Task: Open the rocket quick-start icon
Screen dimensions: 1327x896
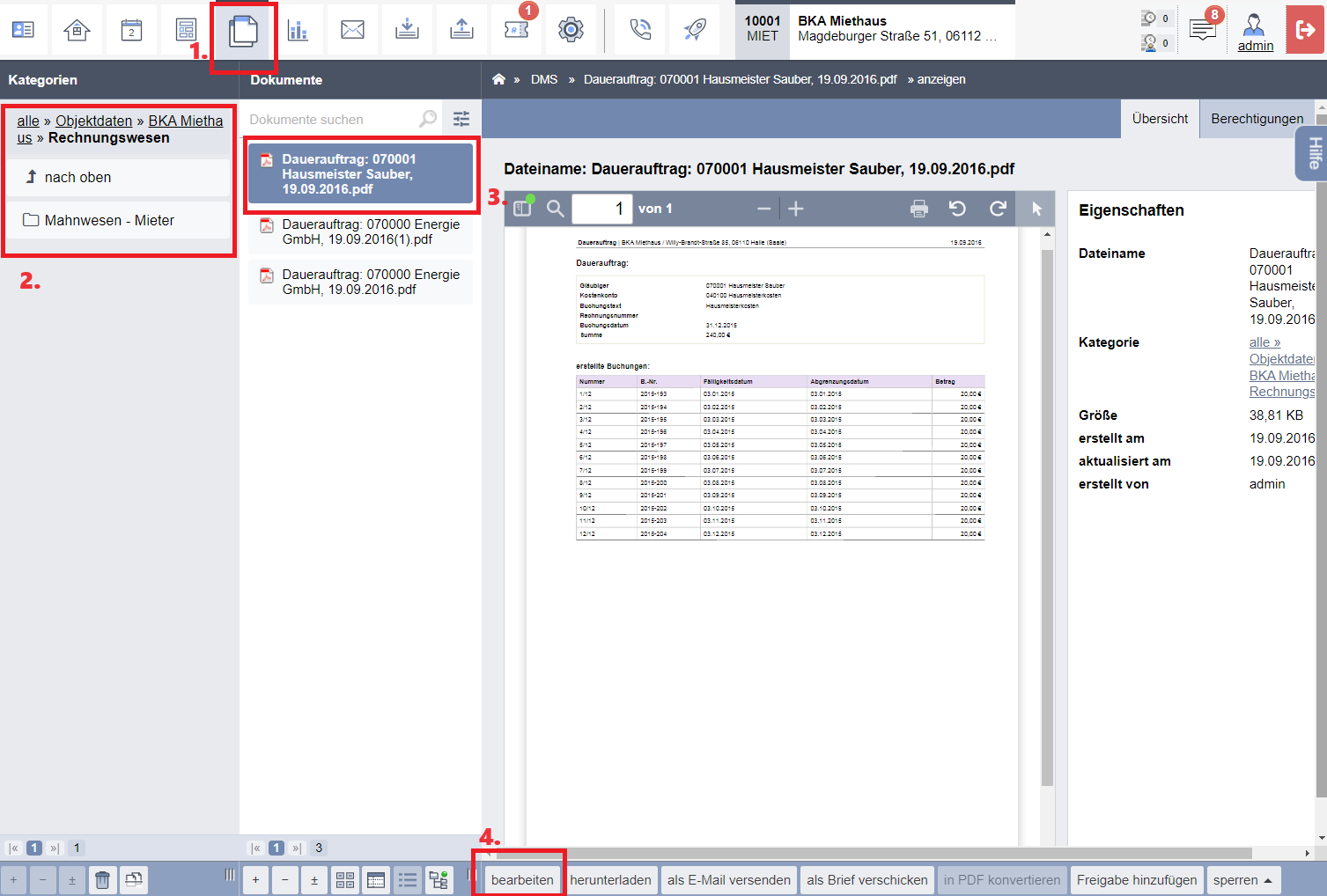Action: click(695, 30)
